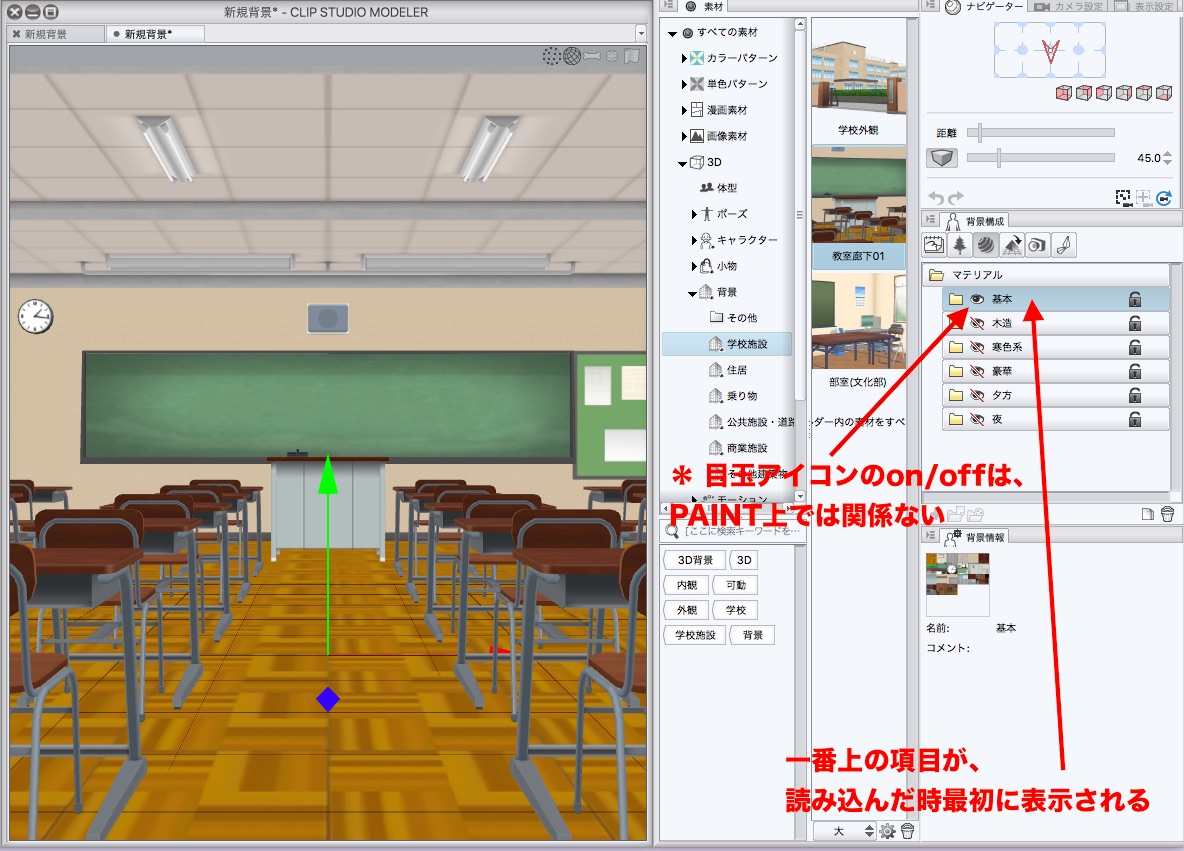The height and width of the screenshot is (851, 1184).
Task: Click the striped sphere icon in viewport
Action: click(612, 56)
